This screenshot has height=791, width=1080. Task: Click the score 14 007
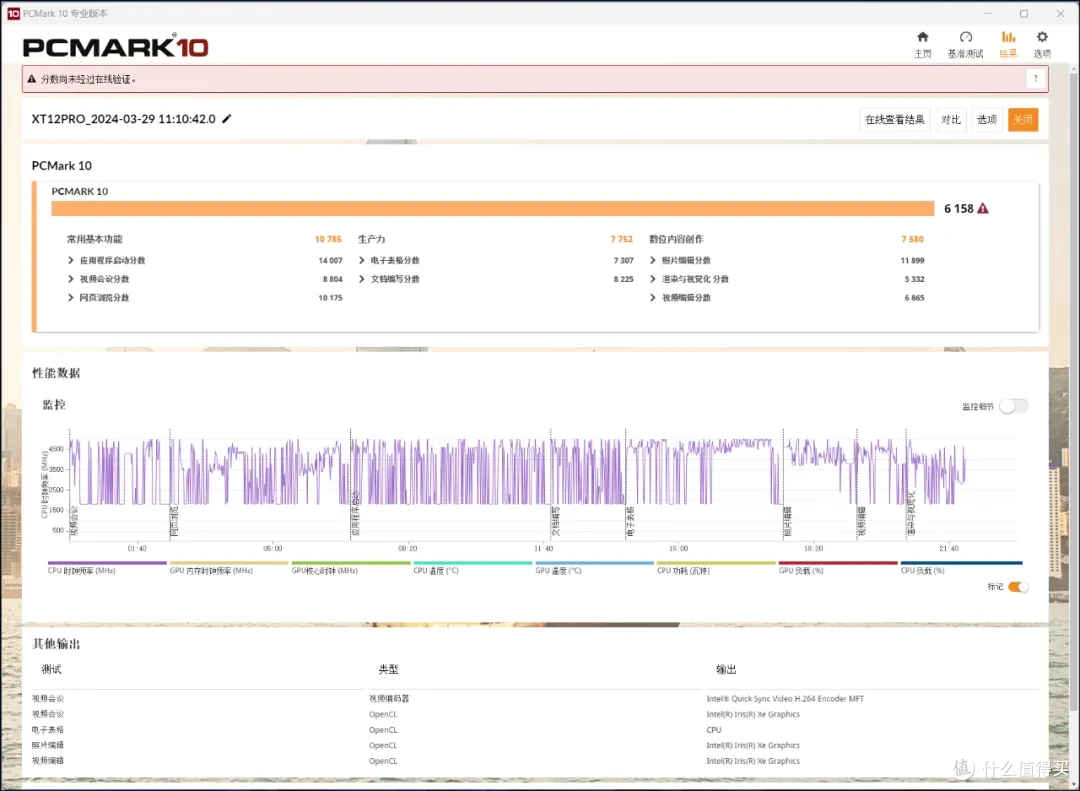click(x=330, y=260)
